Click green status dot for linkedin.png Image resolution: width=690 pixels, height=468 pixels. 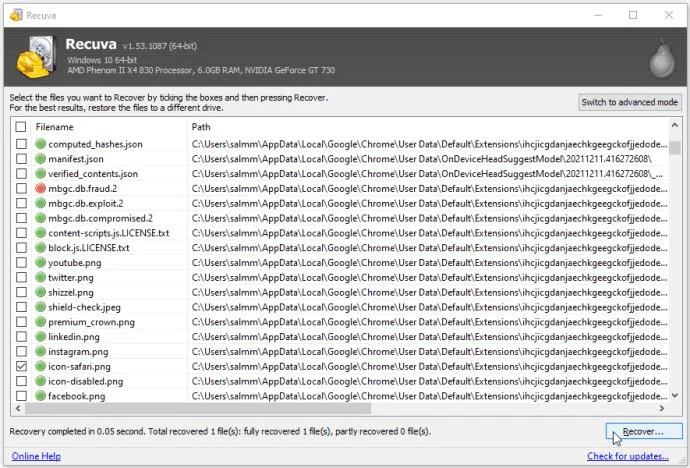tap(40, 337)
